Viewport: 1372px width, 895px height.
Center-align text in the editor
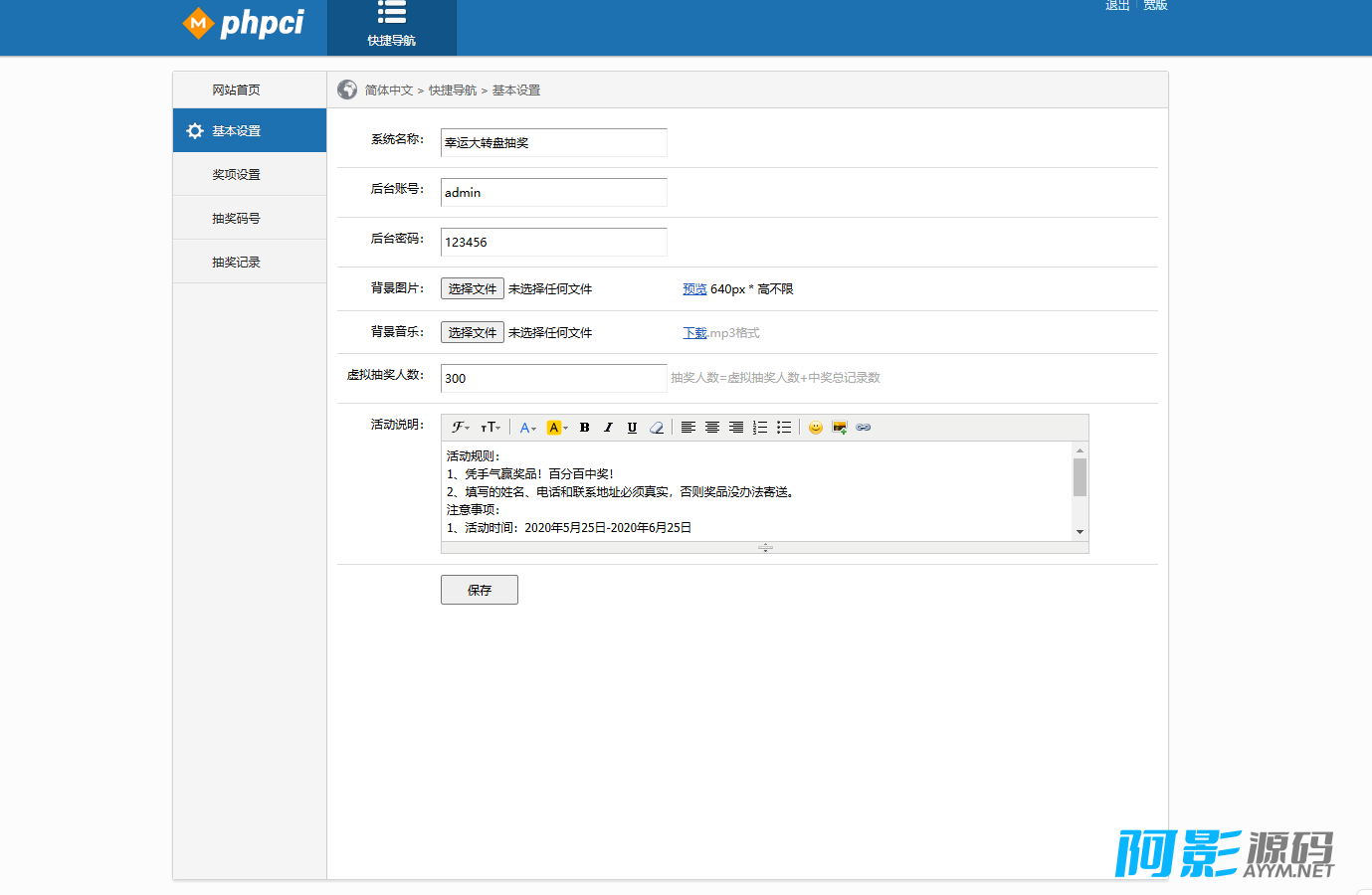click(x=712, y=428)
